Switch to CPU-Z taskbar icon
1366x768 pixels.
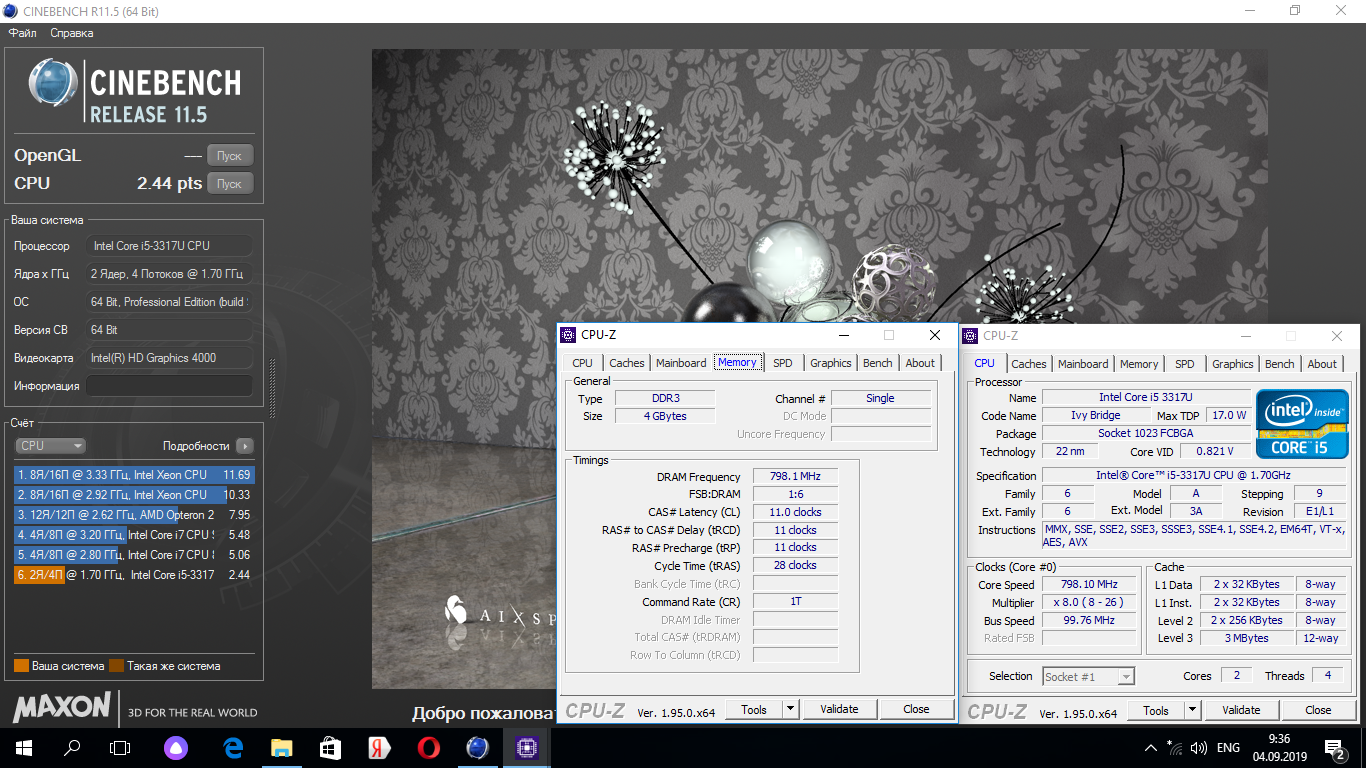tap(525, 747)
